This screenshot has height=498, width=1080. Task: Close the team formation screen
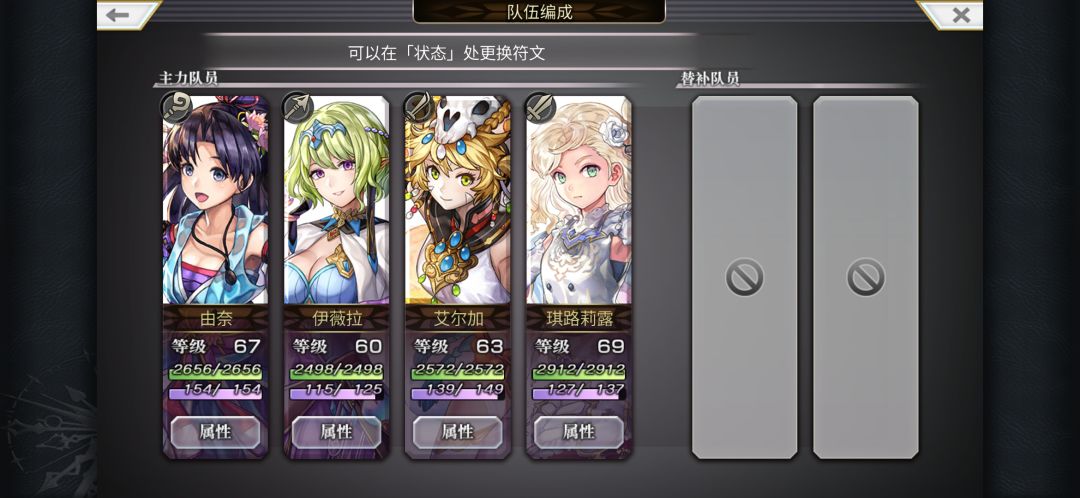tap(953, 14)
